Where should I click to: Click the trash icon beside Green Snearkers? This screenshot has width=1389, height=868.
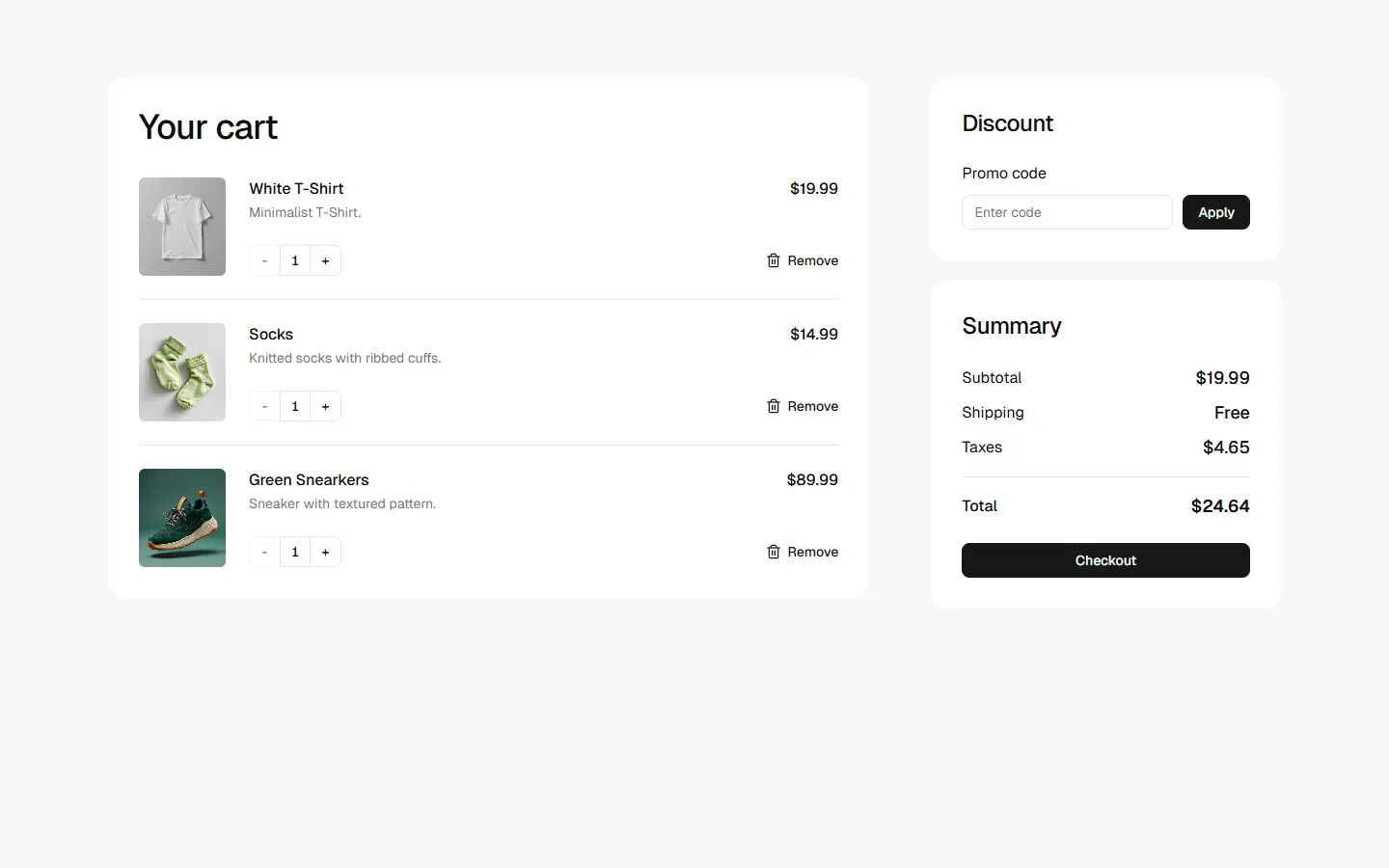point(773,552)
